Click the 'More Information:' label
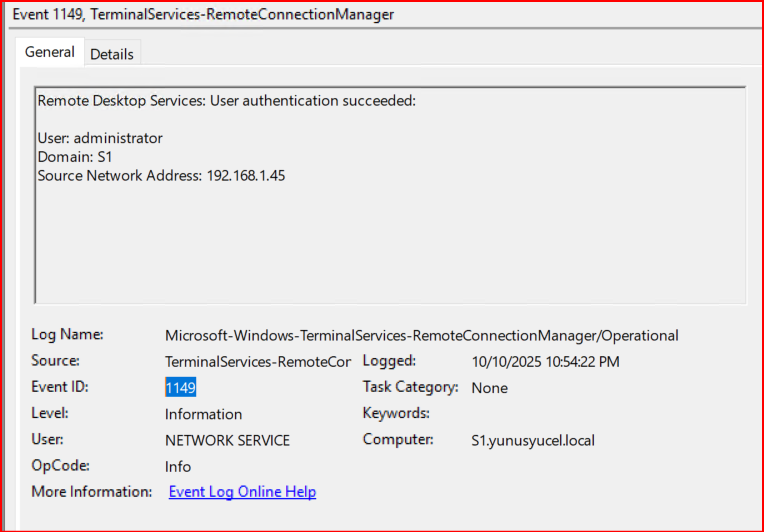764x532 pixels. 92,492
